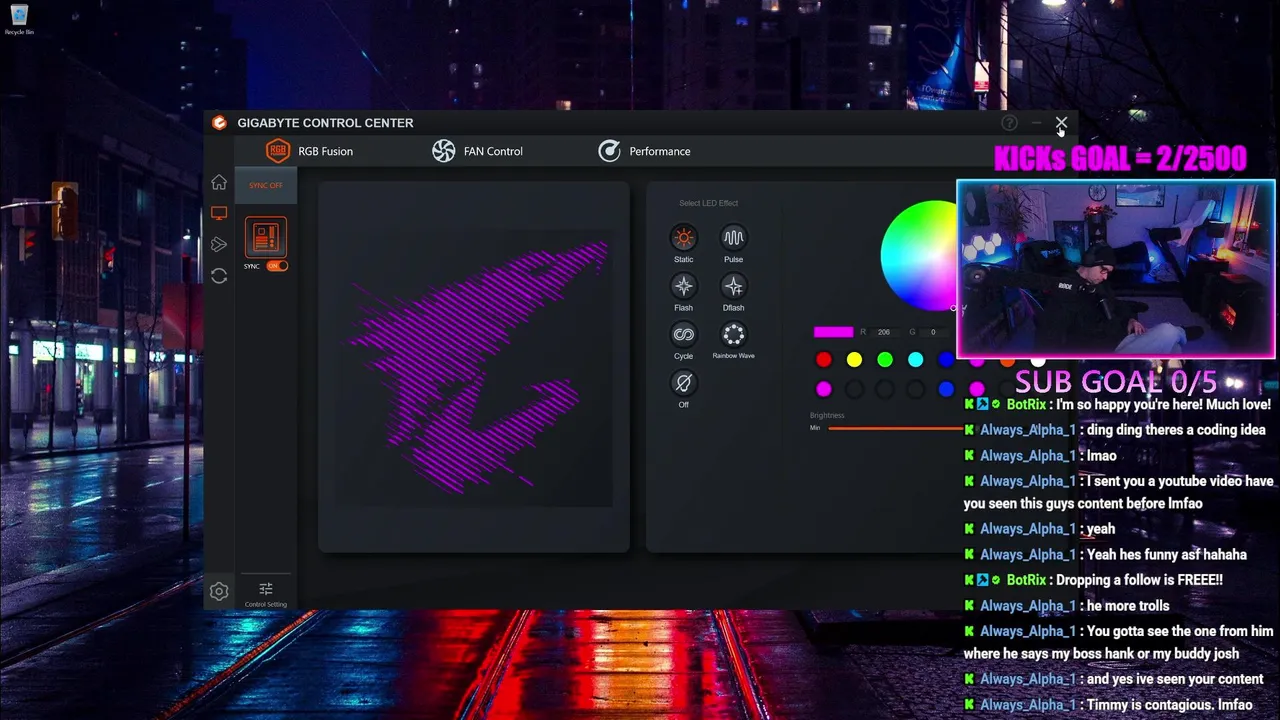Open Recycle Bin on desktop
Viewport: 1280px width, 720px height.
pyautogui.click(x=20, y=19)
